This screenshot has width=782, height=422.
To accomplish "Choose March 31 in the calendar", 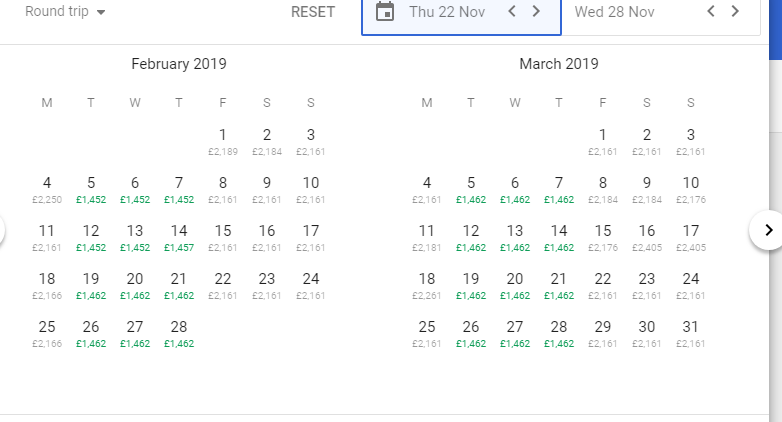I will point(691,333).
